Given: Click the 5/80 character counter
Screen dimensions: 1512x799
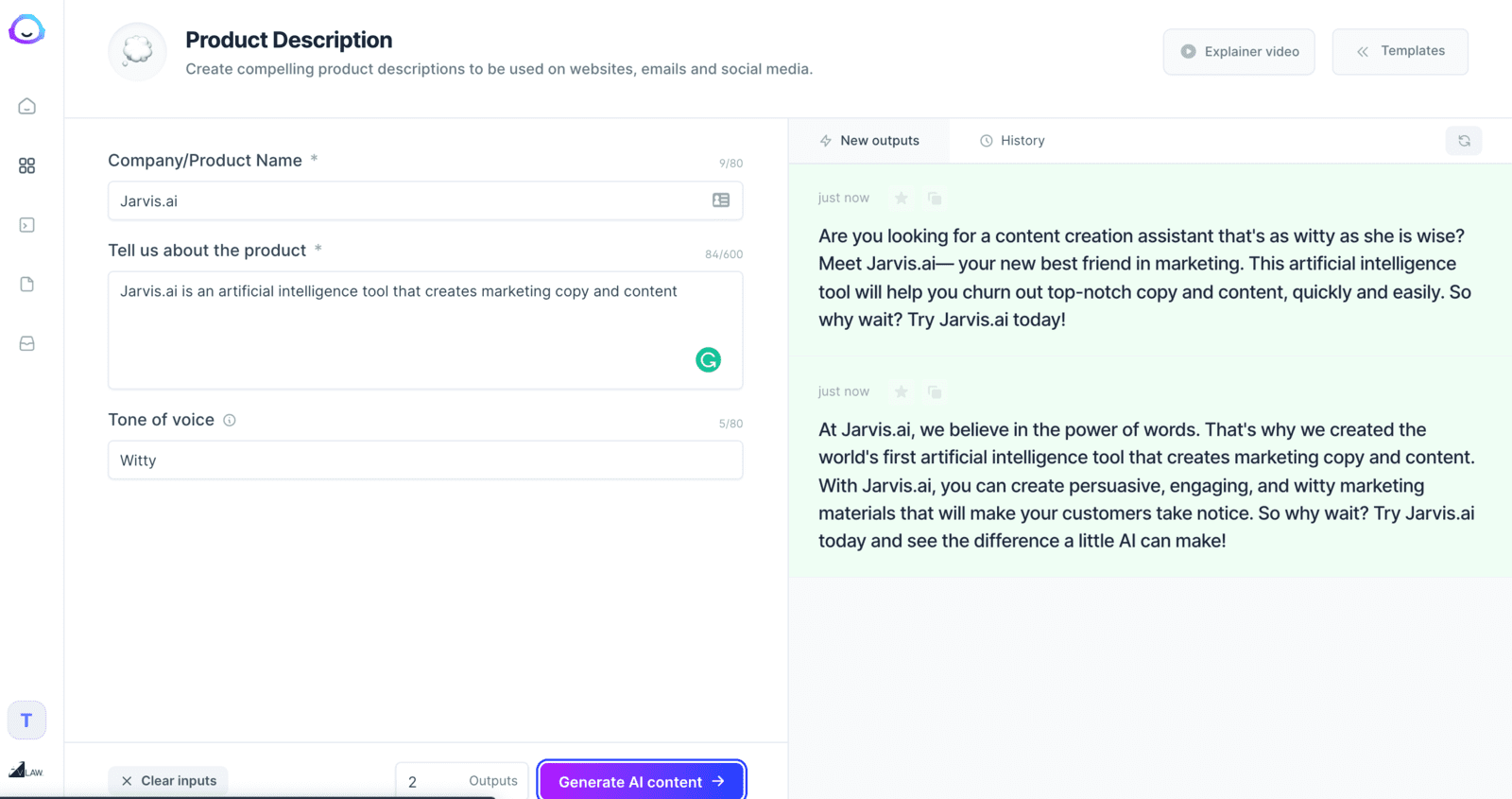Looking at the screenshot, I should click(x=730, y=424).
